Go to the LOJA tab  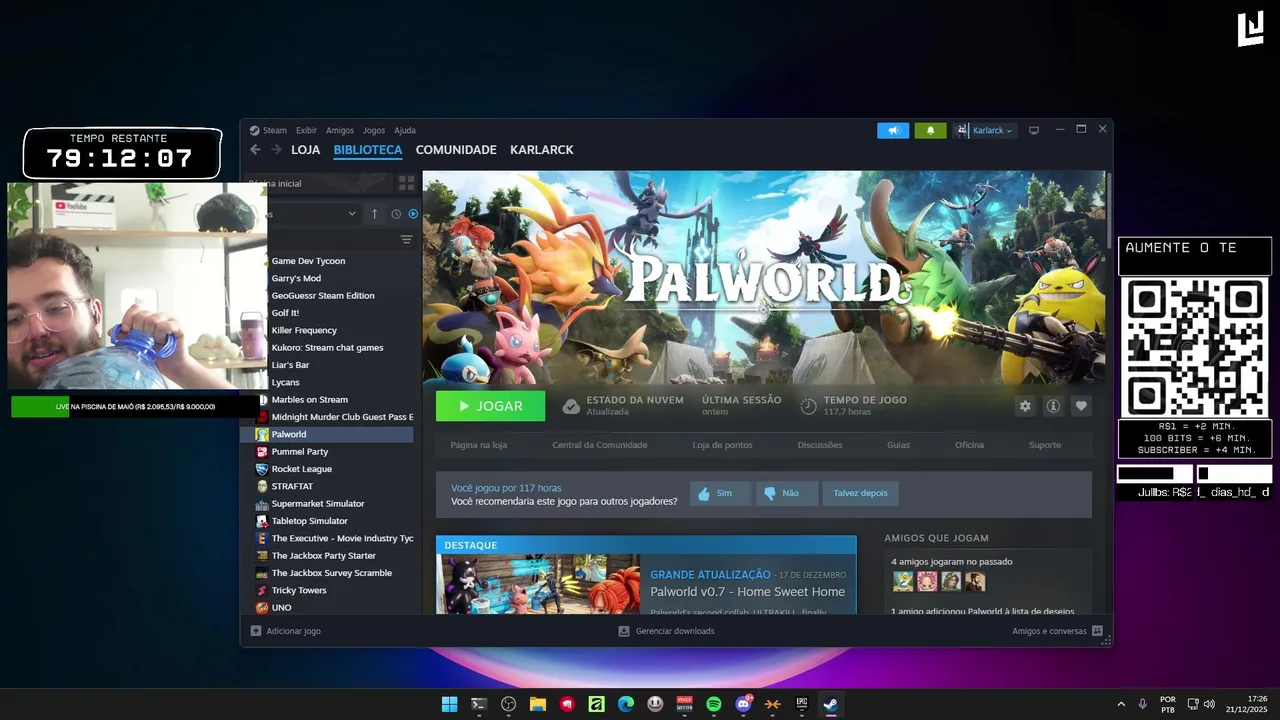[x=306, y=150]
